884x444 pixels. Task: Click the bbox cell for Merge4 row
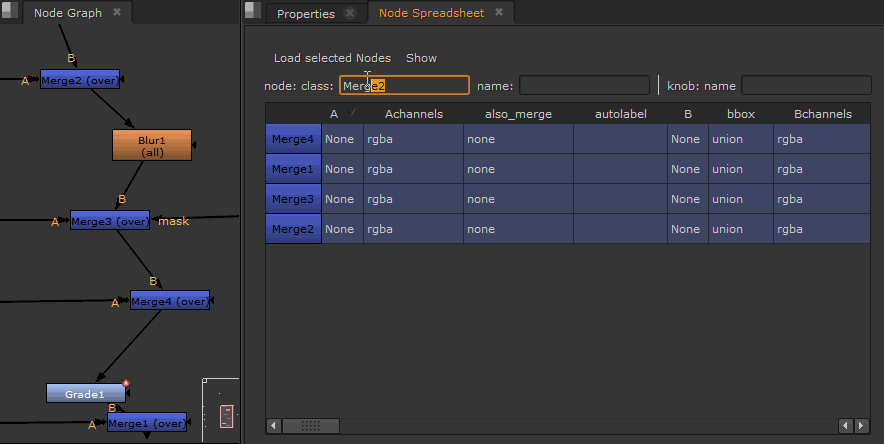click(x=739, y=139)
